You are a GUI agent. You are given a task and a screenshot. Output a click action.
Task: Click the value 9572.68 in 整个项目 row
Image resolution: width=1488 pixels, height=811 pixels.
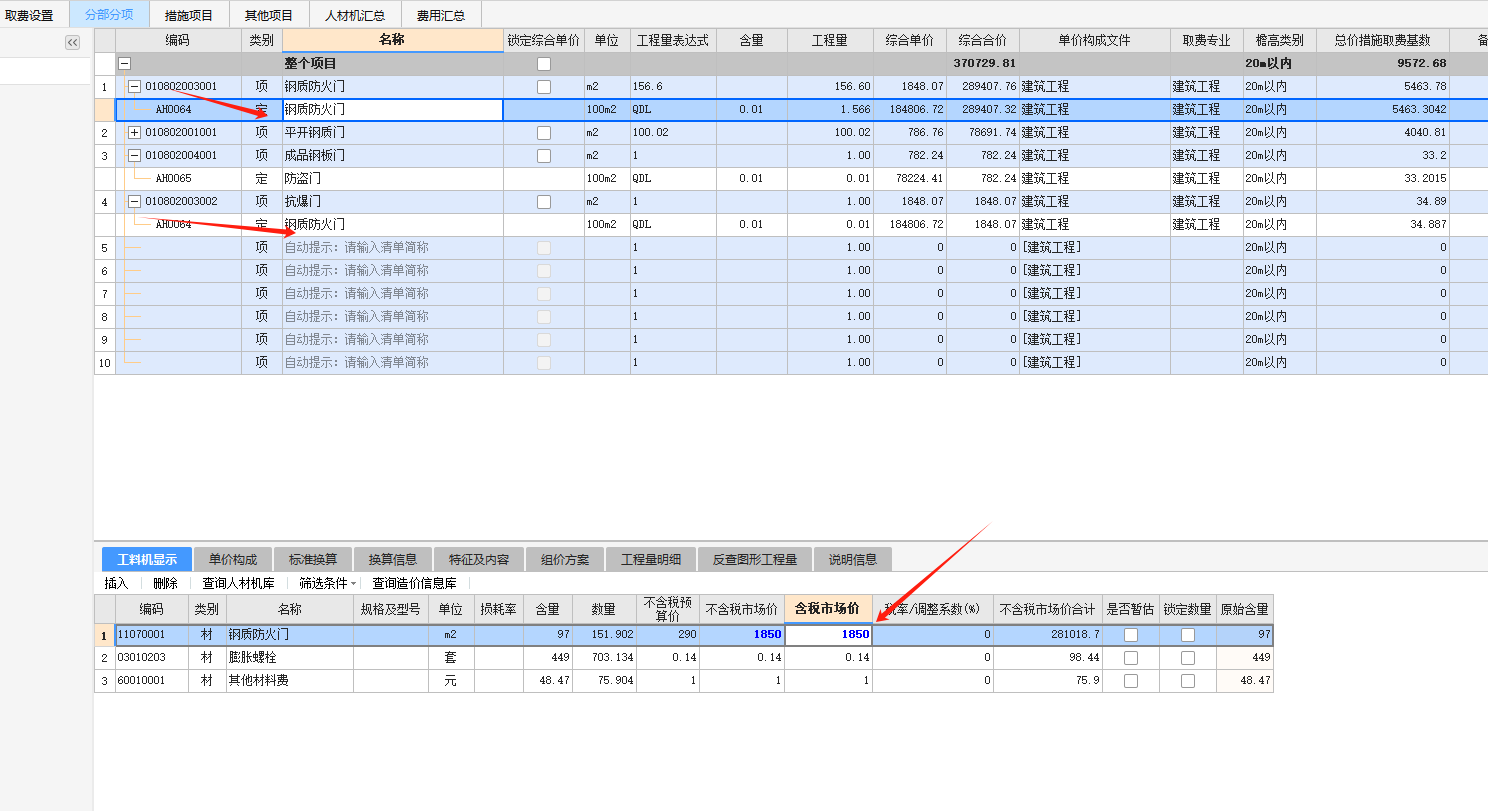tap(1421, 63)
